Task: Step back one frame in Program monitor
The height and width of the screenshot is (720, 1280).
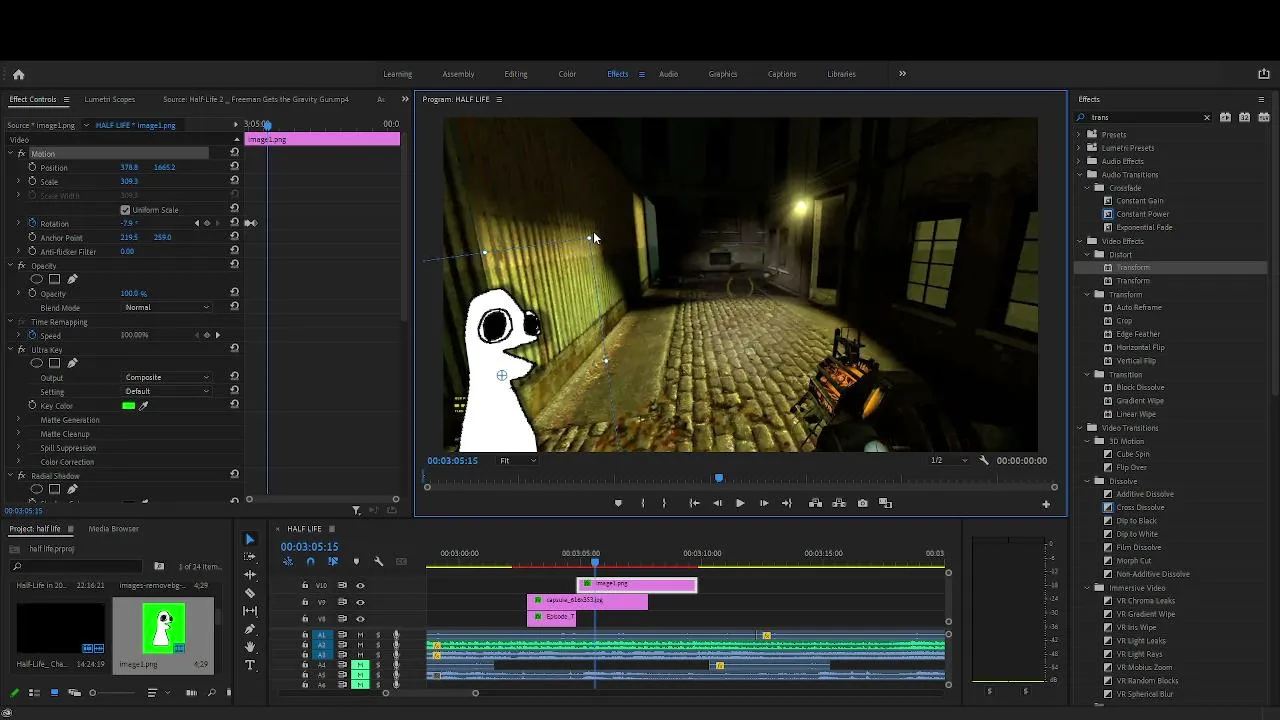Action: coord(717,503)
